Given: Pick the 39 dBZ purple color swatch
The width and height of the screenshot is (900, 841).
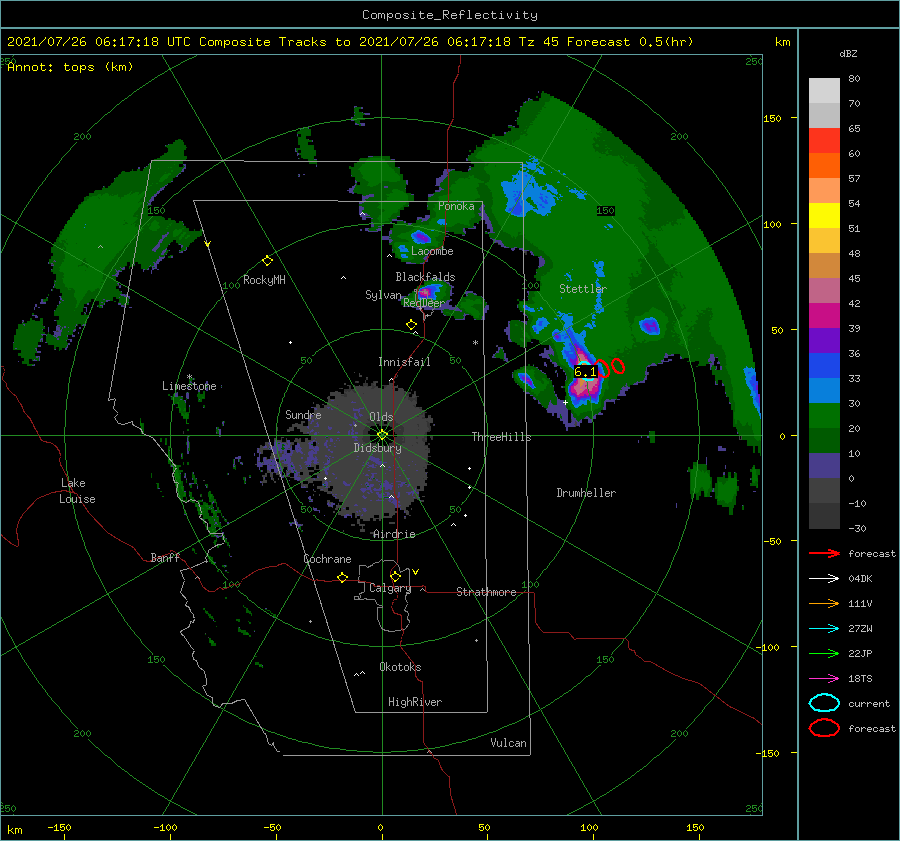Looking at the screenshot, I should click(824, 340).
